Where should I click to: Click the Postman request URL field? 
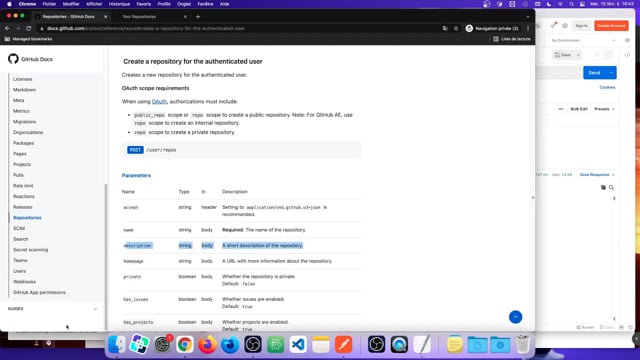click(558, 73)
